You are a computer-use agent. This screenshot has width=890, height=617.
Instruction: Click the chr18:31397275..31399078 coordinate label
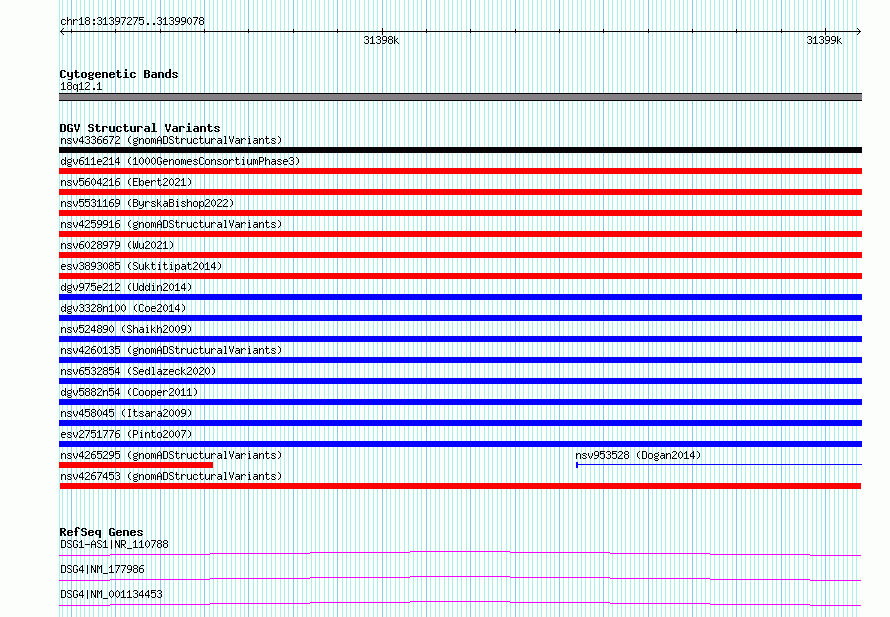132,21
